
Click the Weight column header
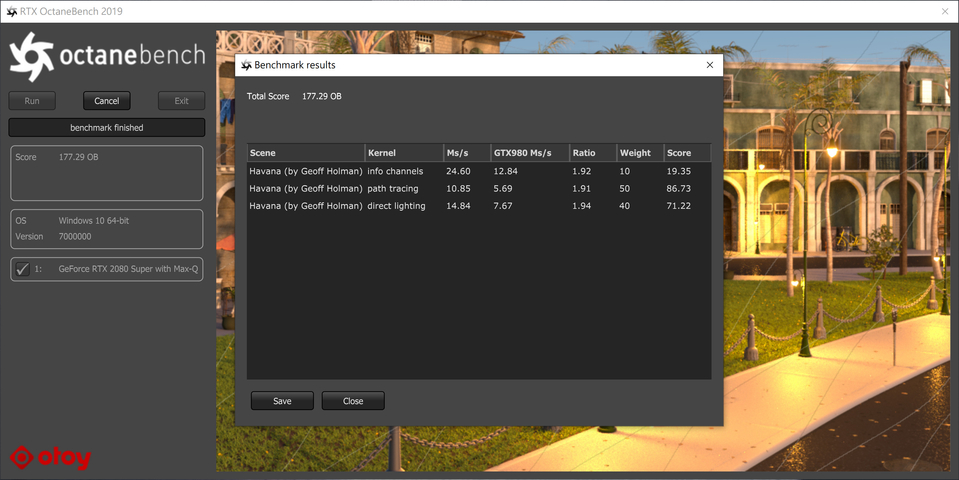point(640,153)
